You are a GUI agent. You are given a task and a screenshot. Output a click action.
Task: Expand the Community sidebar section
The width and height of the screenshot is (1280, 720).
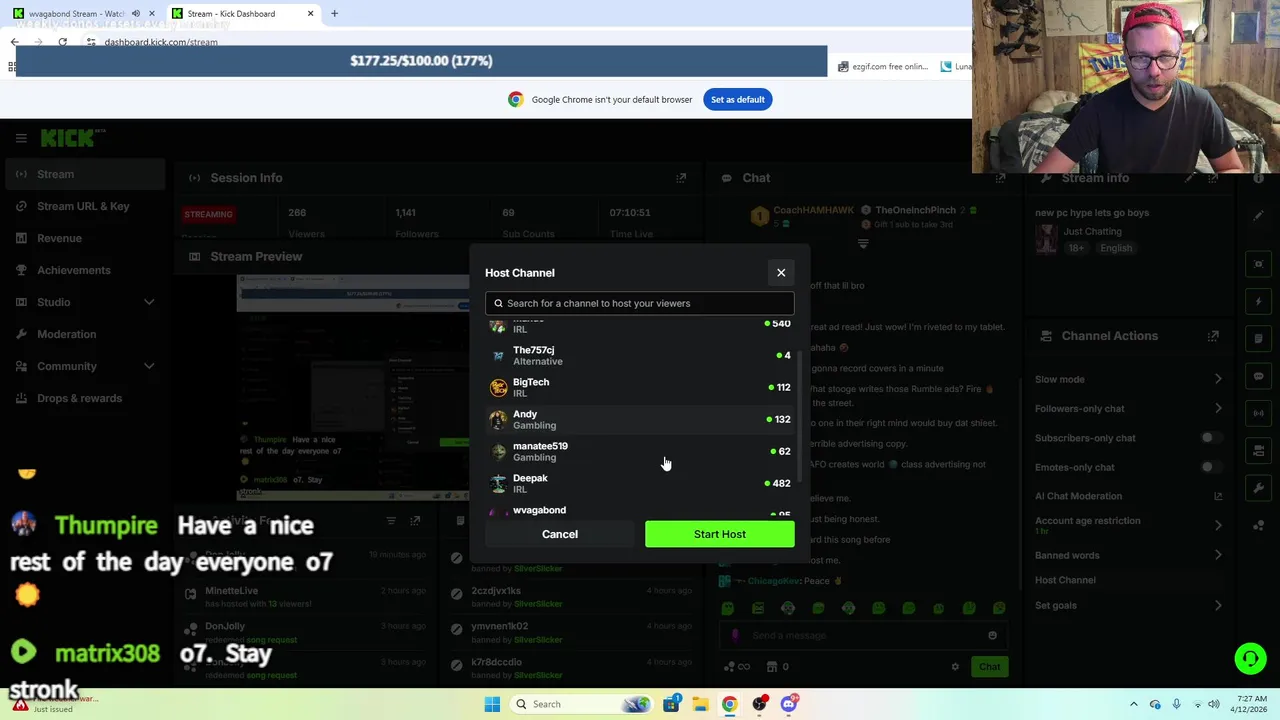(83, 366)
